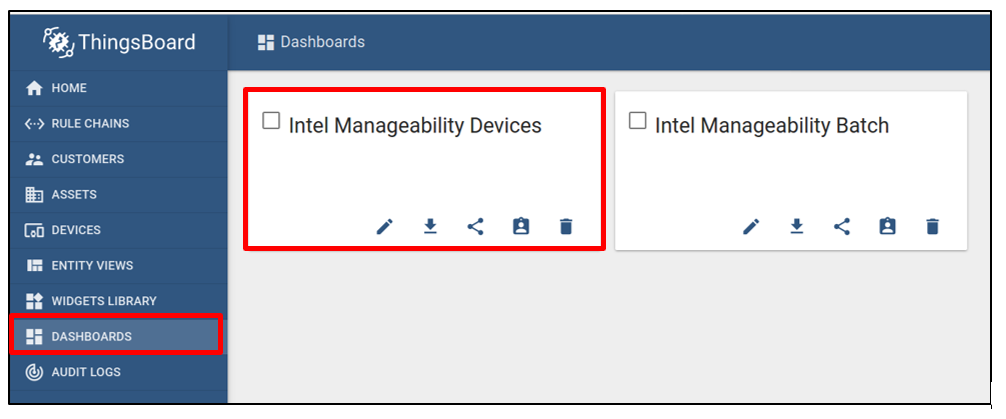Assign customers to Intel Manageability Devices dashboard
1006x419 pixels.
521,227
